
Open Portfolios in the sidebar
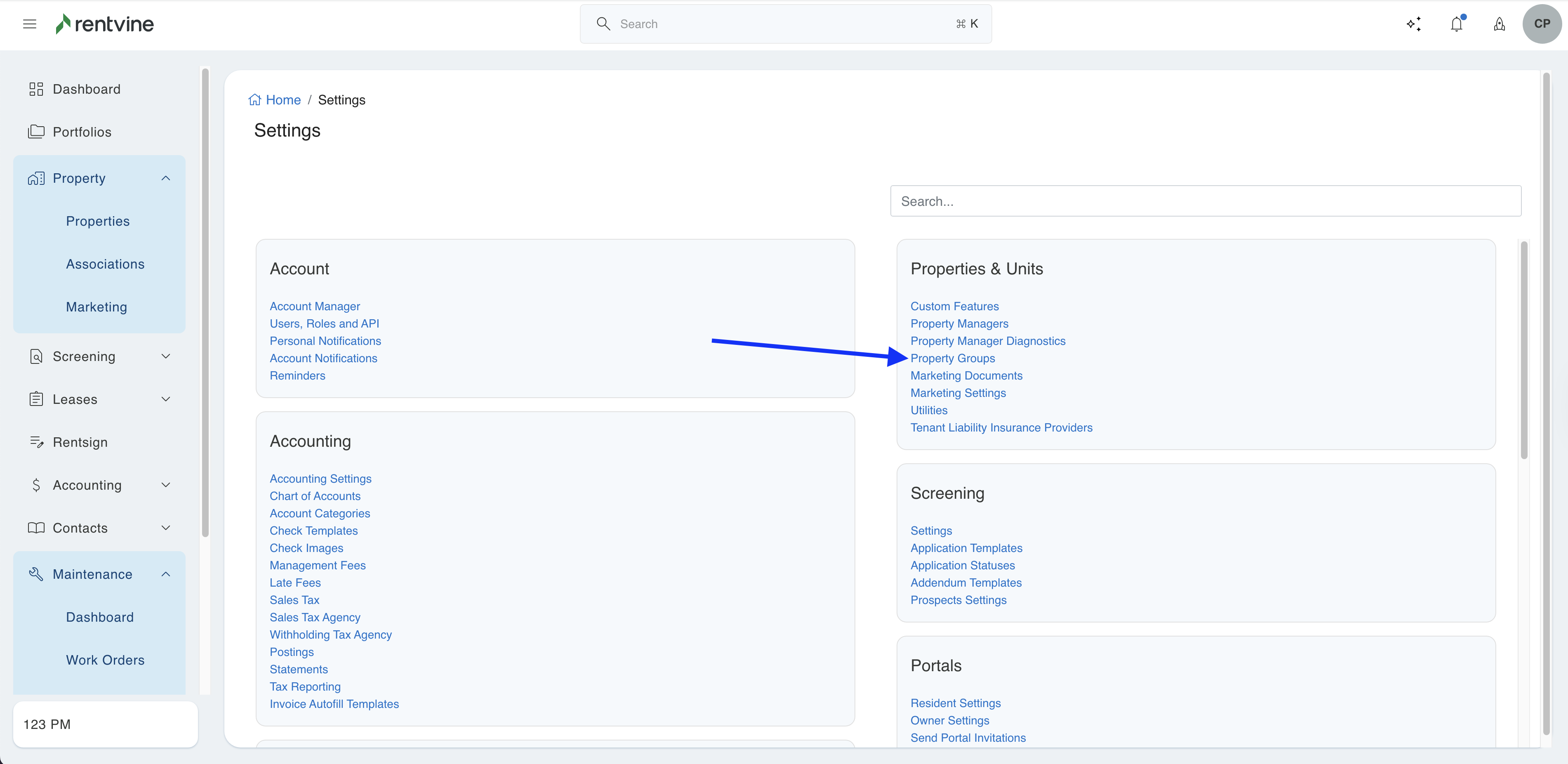82,132
